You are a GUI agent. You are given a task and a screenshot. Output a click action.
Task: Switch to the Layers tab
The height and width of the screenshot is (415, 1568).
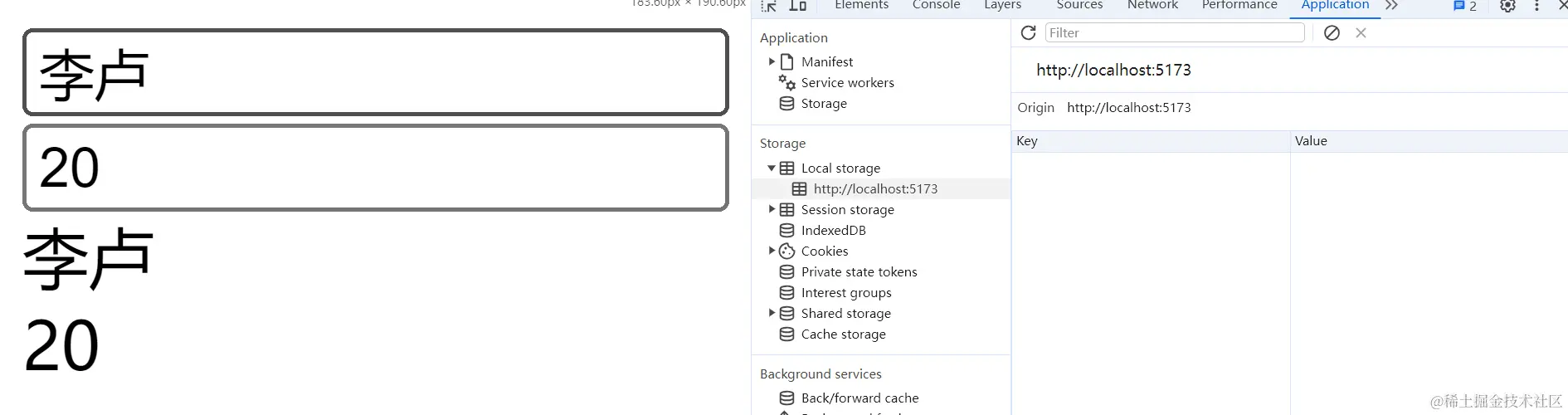point(1002,5)
